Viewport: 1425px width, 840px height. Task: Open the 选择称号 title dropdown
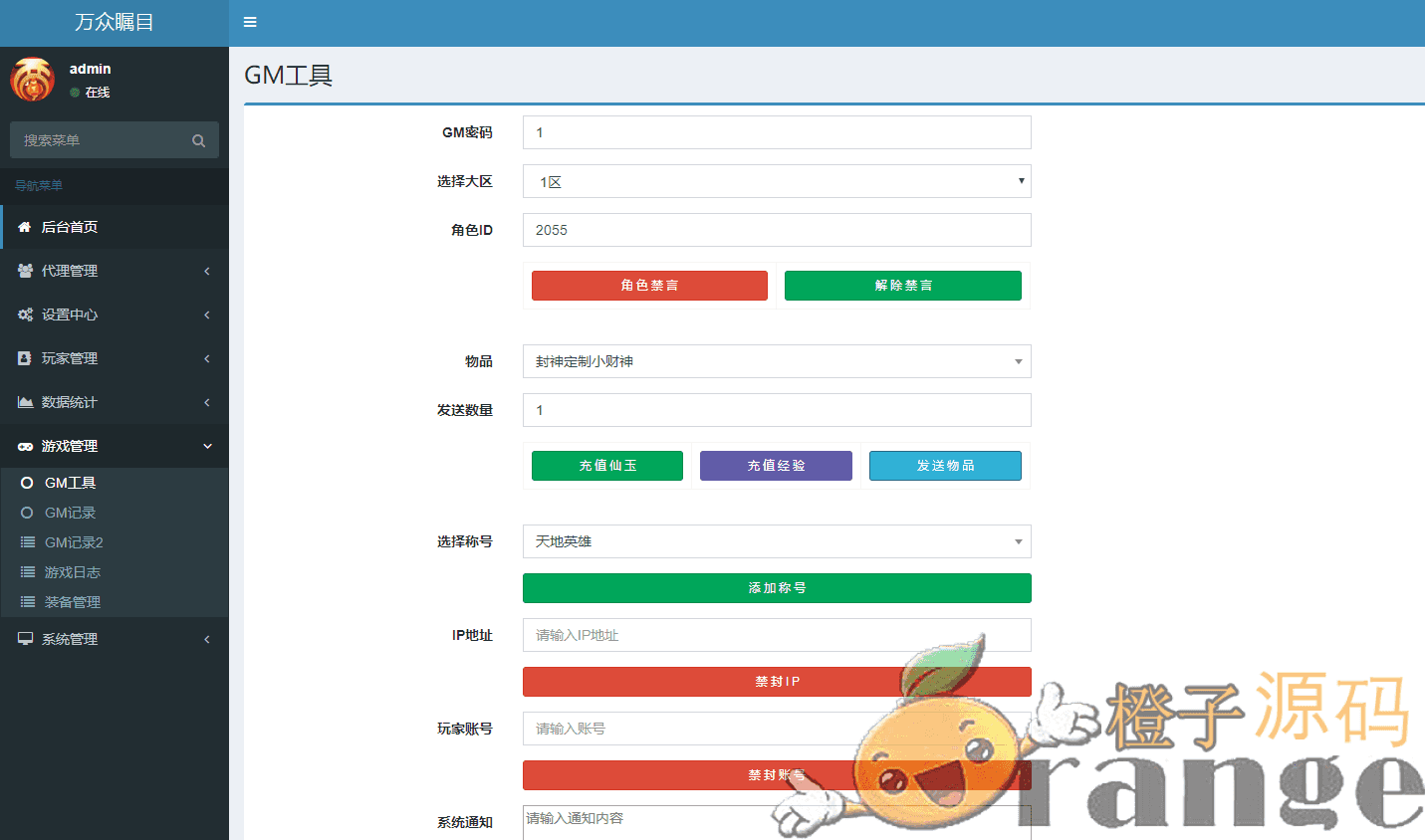(x=776, y=541)
